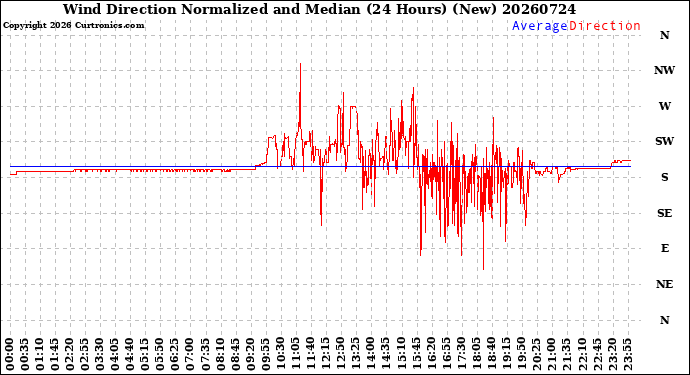The image size is (690, 375).
Task: Click the 02:20 time axis label
Action: pos(70,354)
